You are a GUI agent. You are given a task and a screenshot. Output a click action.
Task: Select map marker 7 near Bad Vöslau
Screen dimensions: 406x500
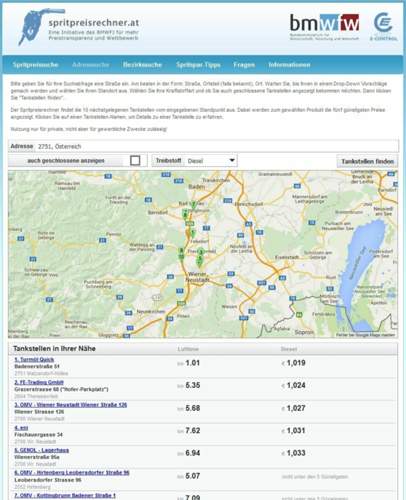click(193, 205)
